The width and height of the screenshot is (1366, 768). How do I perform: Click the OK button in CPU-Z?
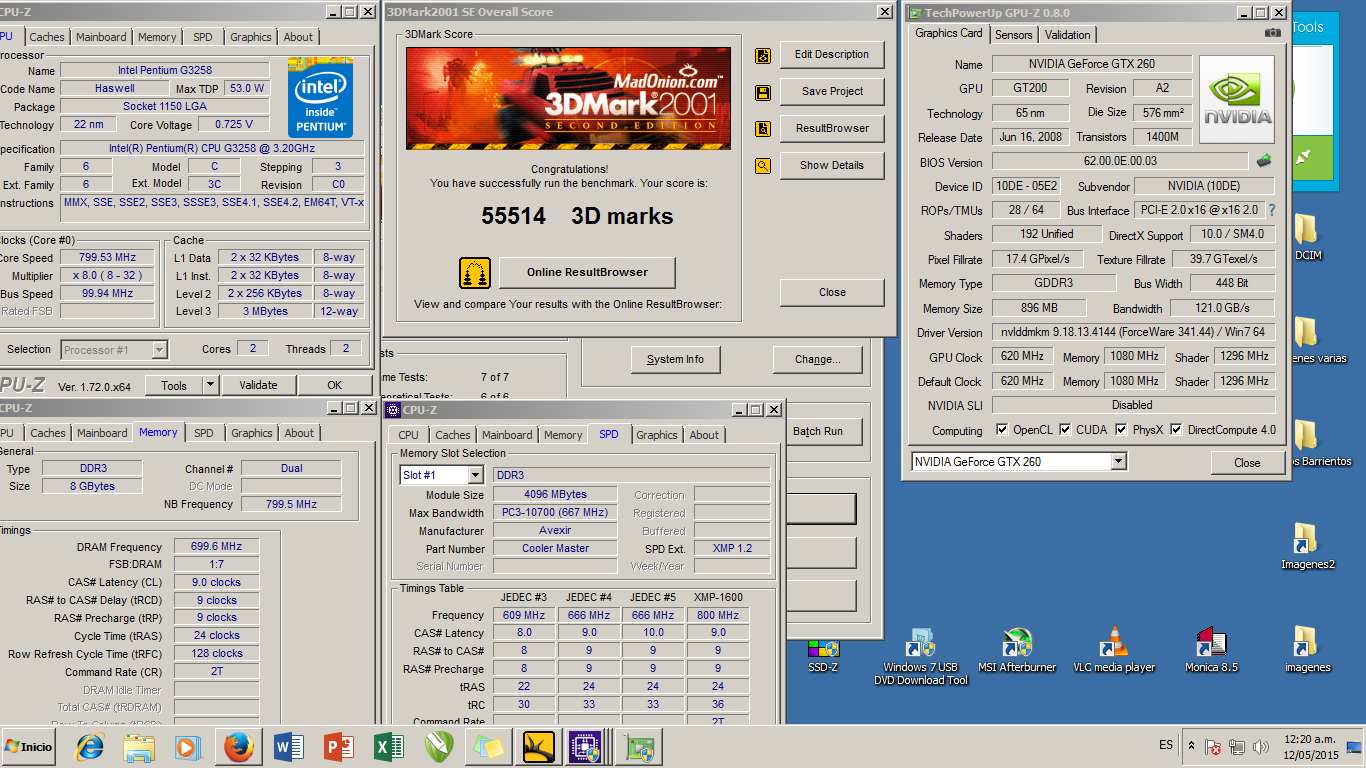coord(334,385)
